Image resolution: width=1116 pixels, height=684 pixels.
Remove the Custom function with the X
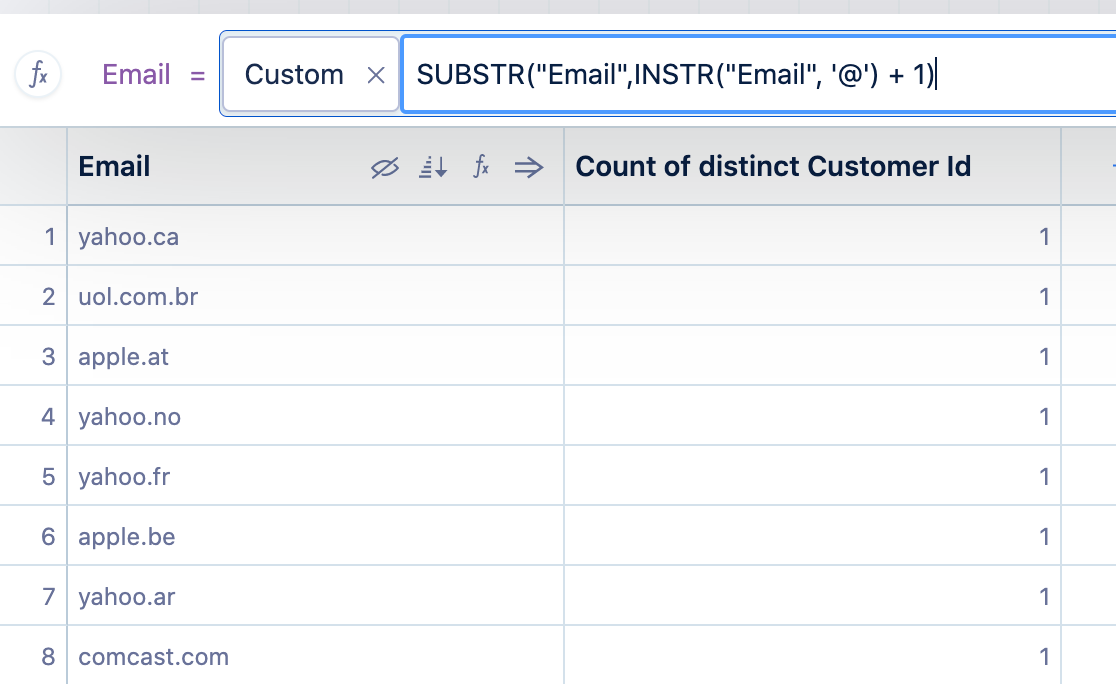(x=376, y=75)
